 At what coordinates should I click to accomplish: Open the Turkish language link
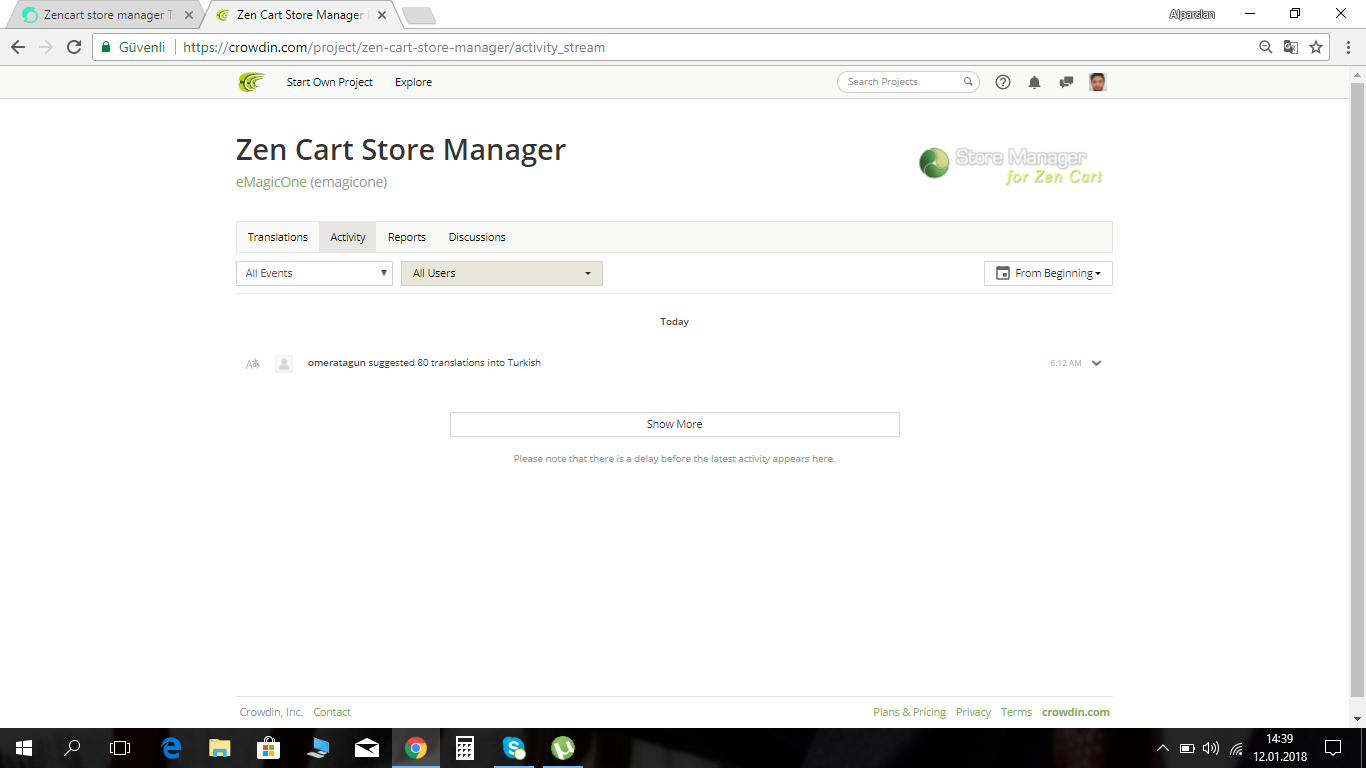pyautogui.click(x=524, y=363)
